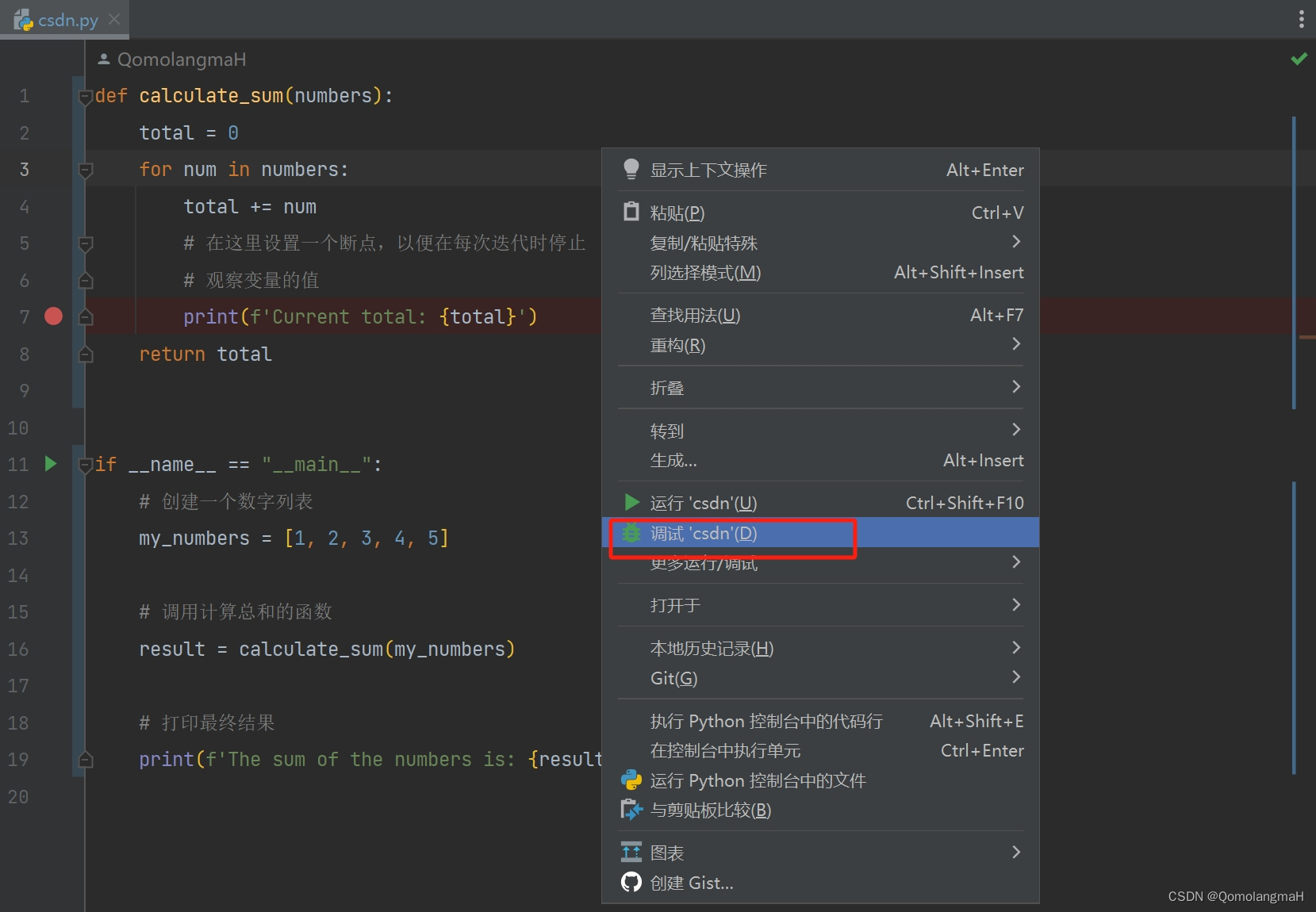1316x912 pixels.
Task: Click 'result = calculate_sum(my_numbers)' line
Action: pos(327,650)
